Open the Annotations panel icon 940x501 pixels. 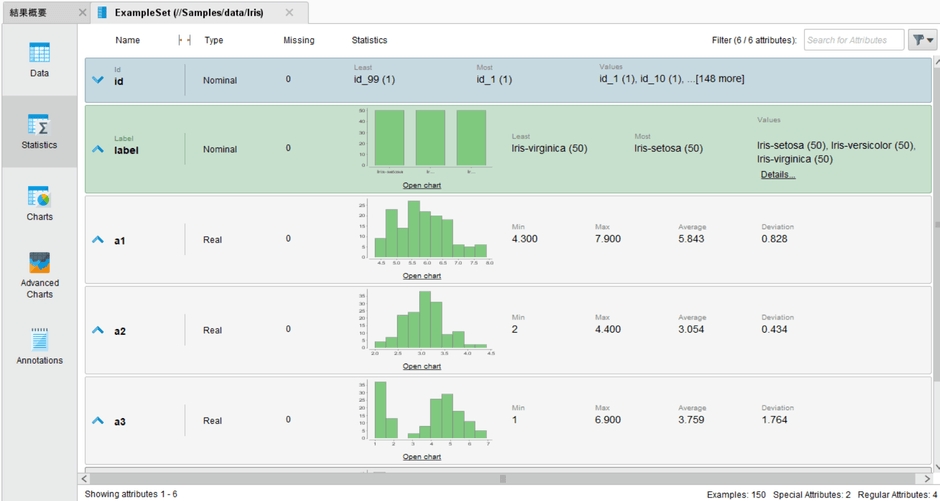click(39, 345)
